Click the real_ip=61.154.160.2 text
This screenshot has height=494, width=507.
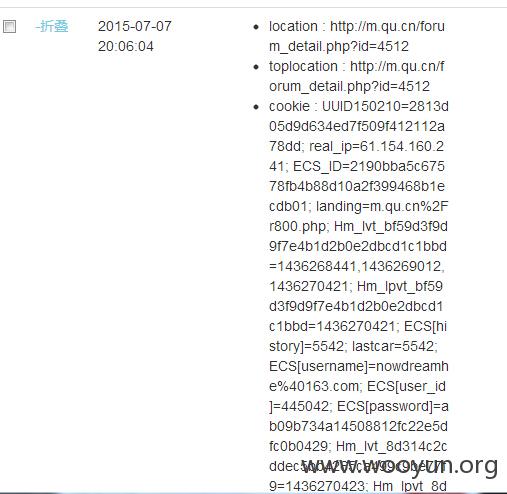377,146
